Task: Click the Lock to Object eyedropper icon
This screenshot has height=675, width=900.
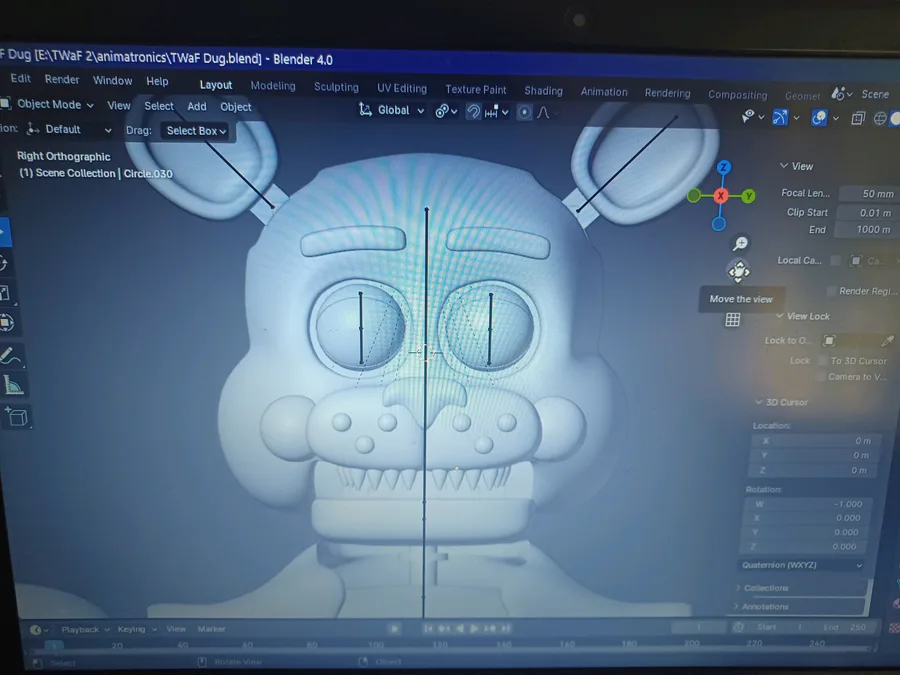Action: pyautogui.click(x=887, y=341)
